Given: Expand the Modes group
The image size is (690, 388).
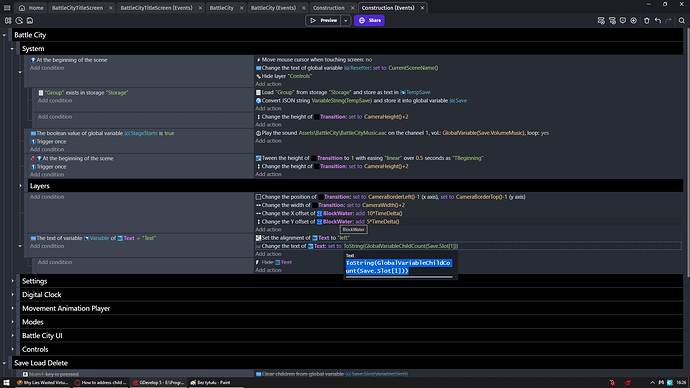Looking at the screenshot, I should pyautogui.click(x=12, y=322).
